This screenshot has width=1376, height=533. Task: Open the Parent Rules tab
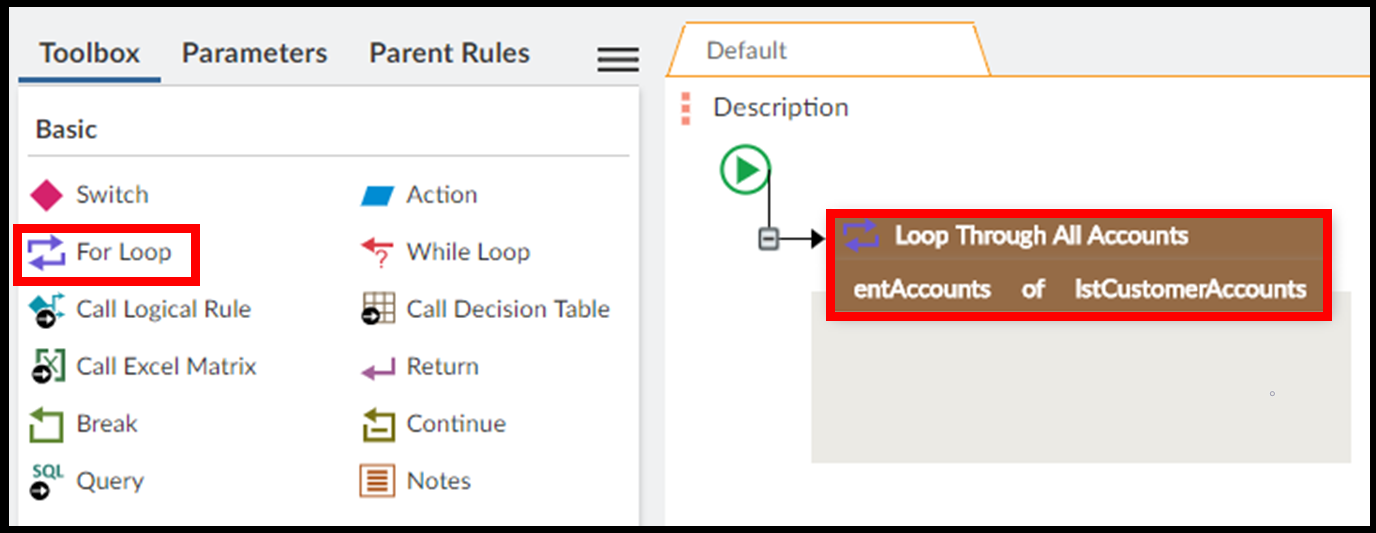click(x=449, y=53)
